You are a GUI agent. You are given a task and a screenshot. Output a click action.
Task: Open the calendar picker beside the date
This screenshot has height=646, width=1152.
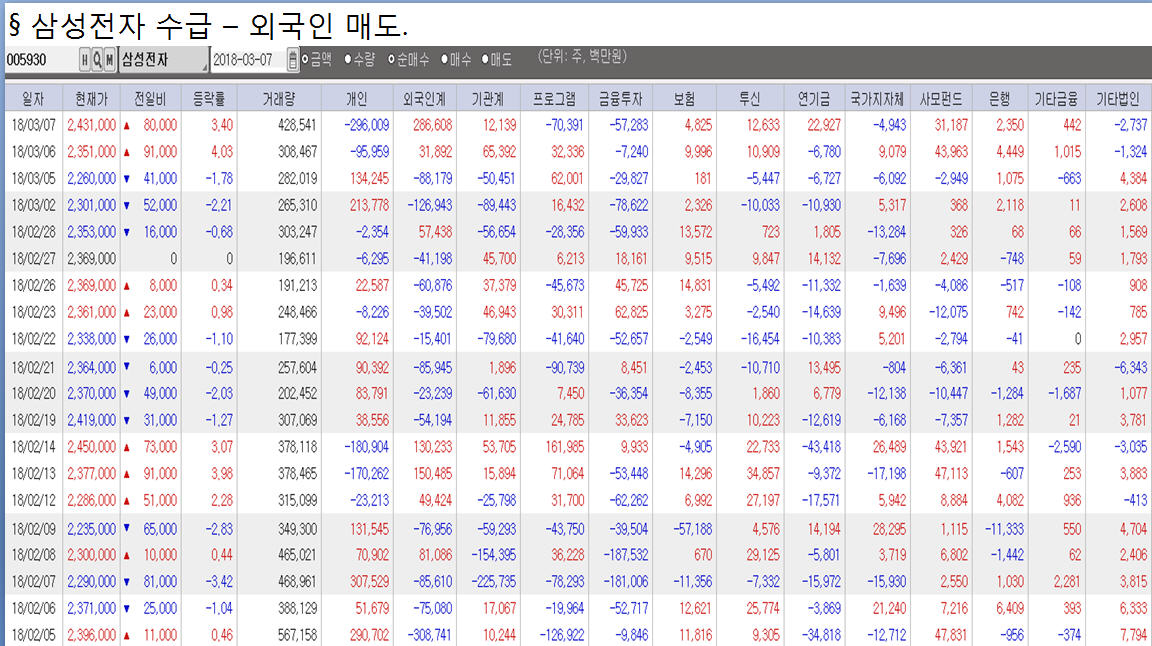(x=292, y=60)
